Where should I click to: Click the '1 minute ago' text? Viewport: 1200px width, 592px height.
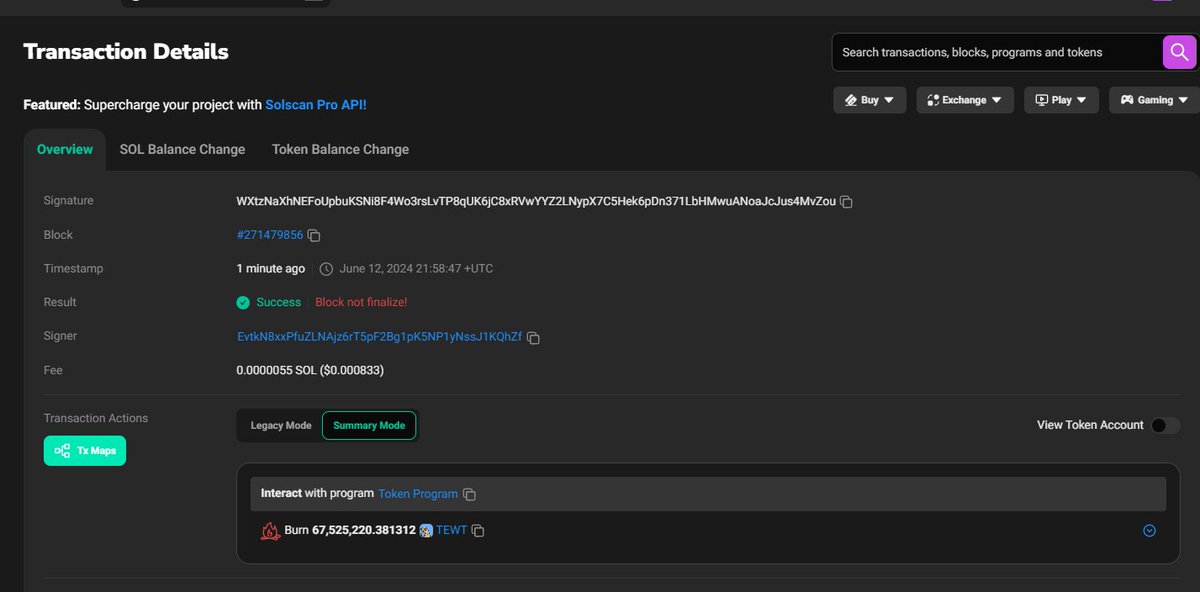point(271,269)
